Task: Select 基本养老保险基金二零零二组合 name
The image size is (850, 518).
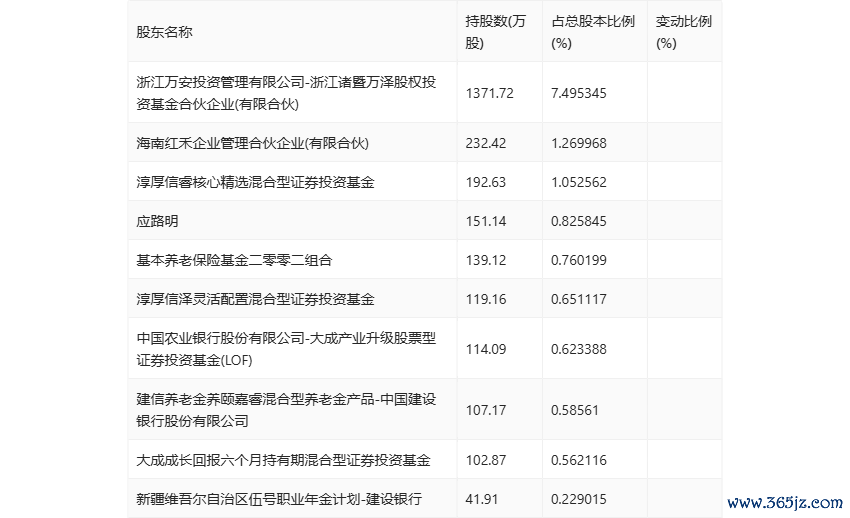Action: coord(234,260)
